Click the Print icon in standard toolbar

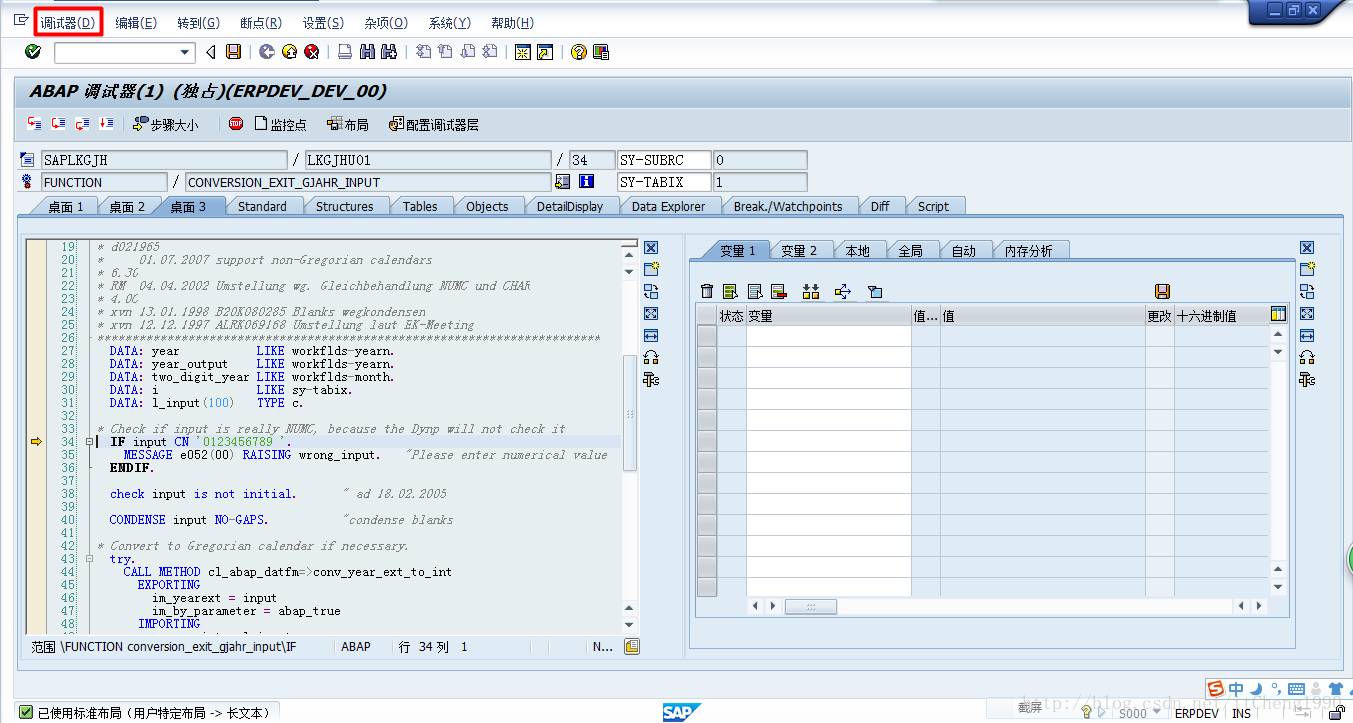coord(344,52)
